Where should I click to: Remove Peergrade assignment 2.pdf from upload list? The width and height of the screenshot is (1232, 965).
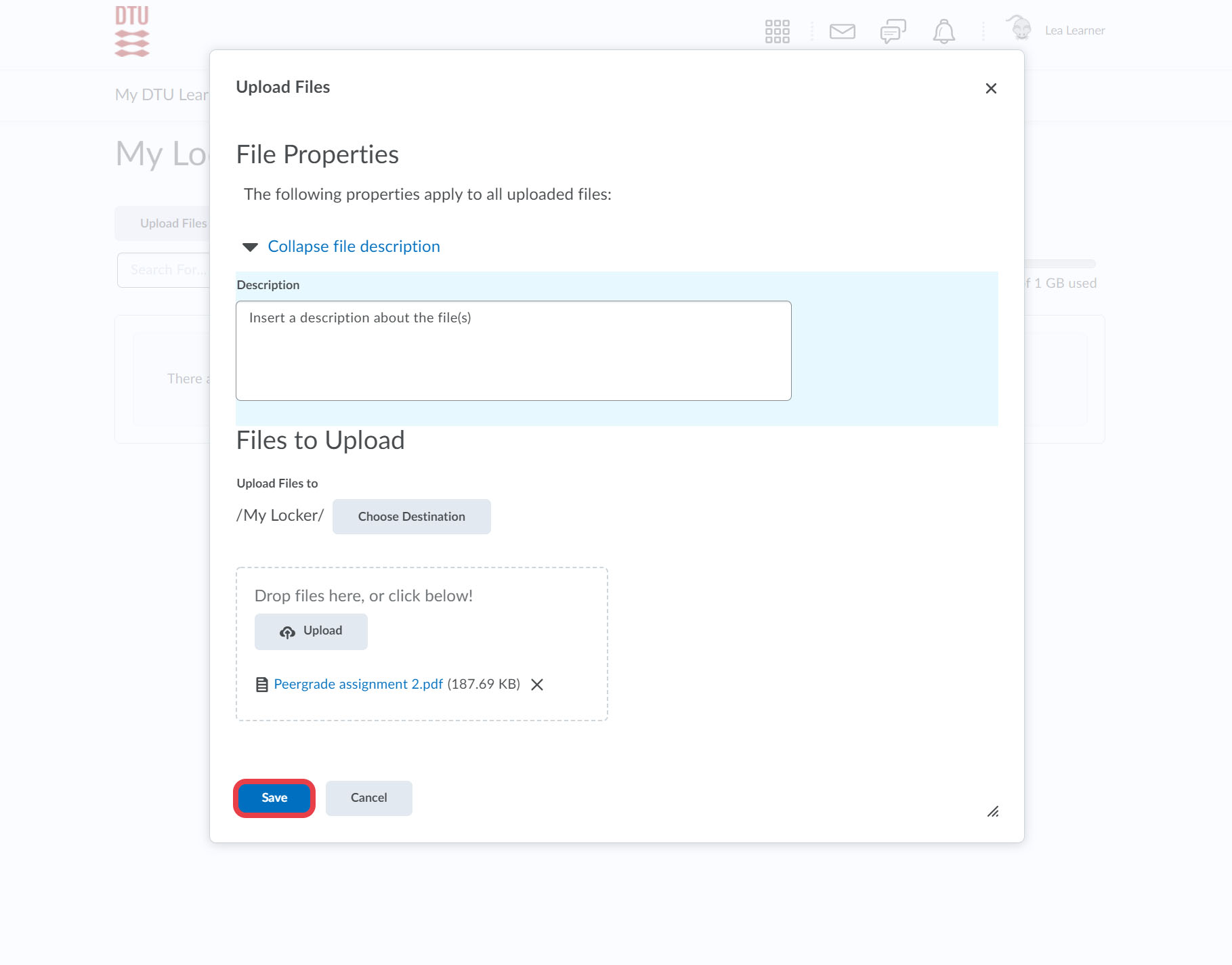537,685
